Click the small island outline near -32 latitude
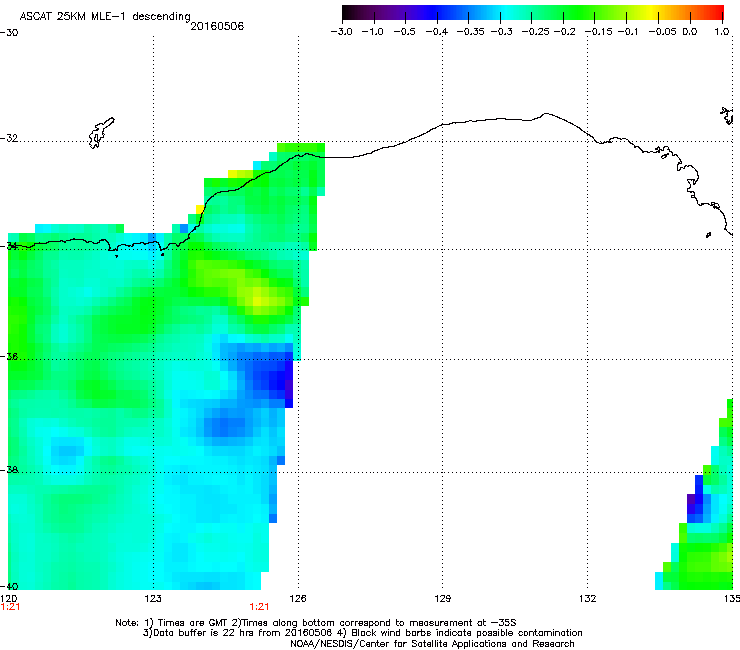Image resolution: width=740 pixels, height=650 pixels. 101,133
